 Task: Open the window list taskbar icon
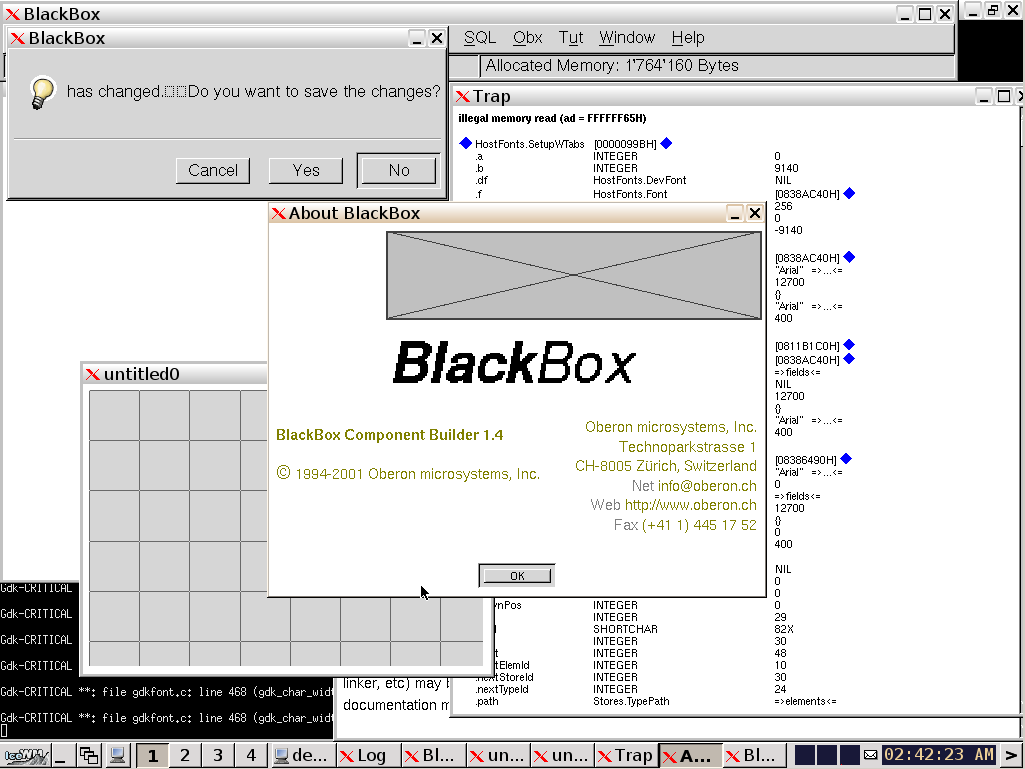point(89,755)
